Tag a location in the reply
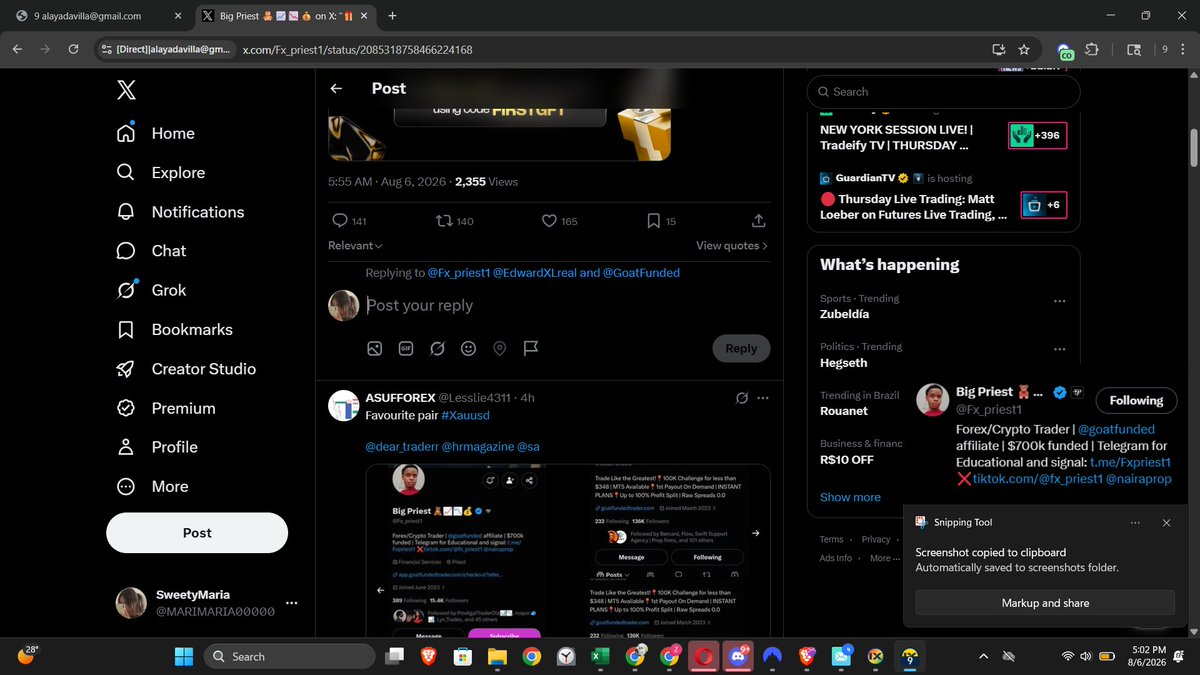The height and width of the screenshot is (675, 1200). [499, 348]
